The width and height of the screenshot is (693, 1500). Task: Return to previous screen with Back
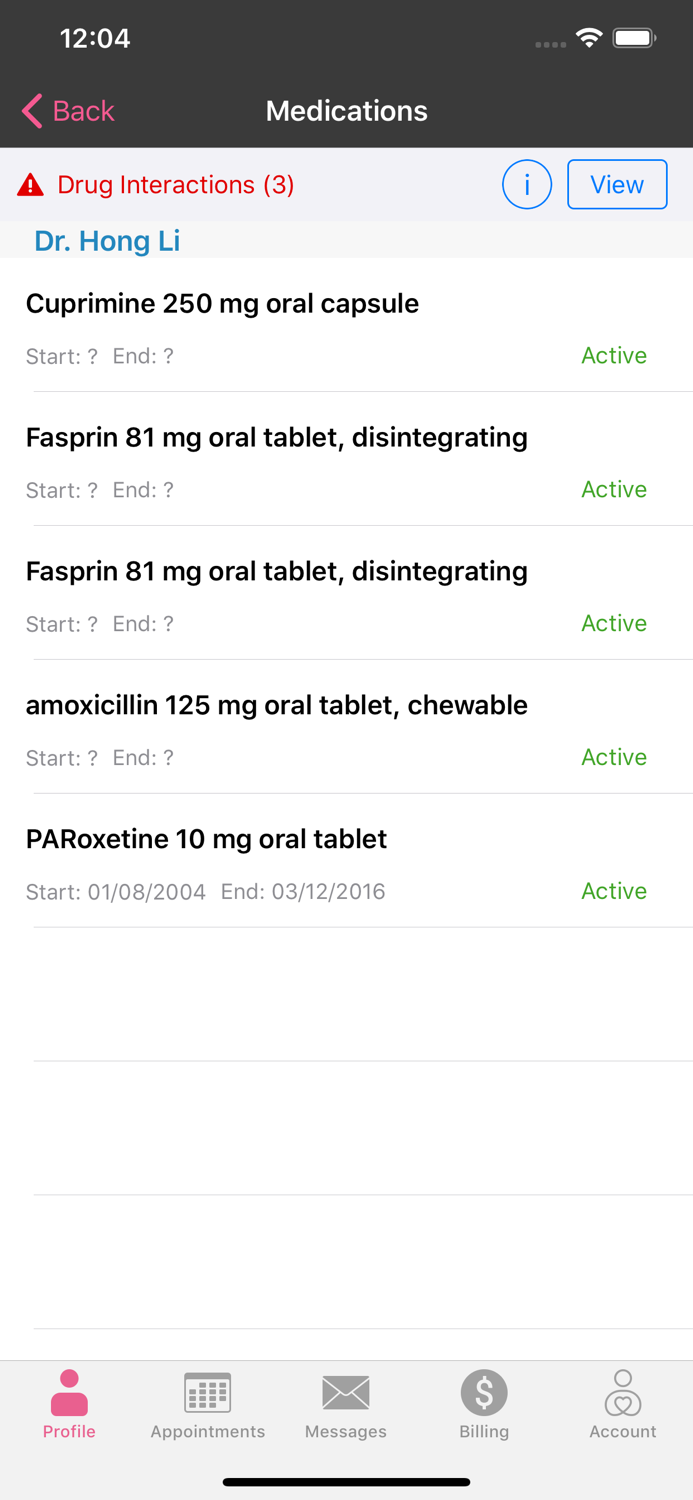point(68,111)
